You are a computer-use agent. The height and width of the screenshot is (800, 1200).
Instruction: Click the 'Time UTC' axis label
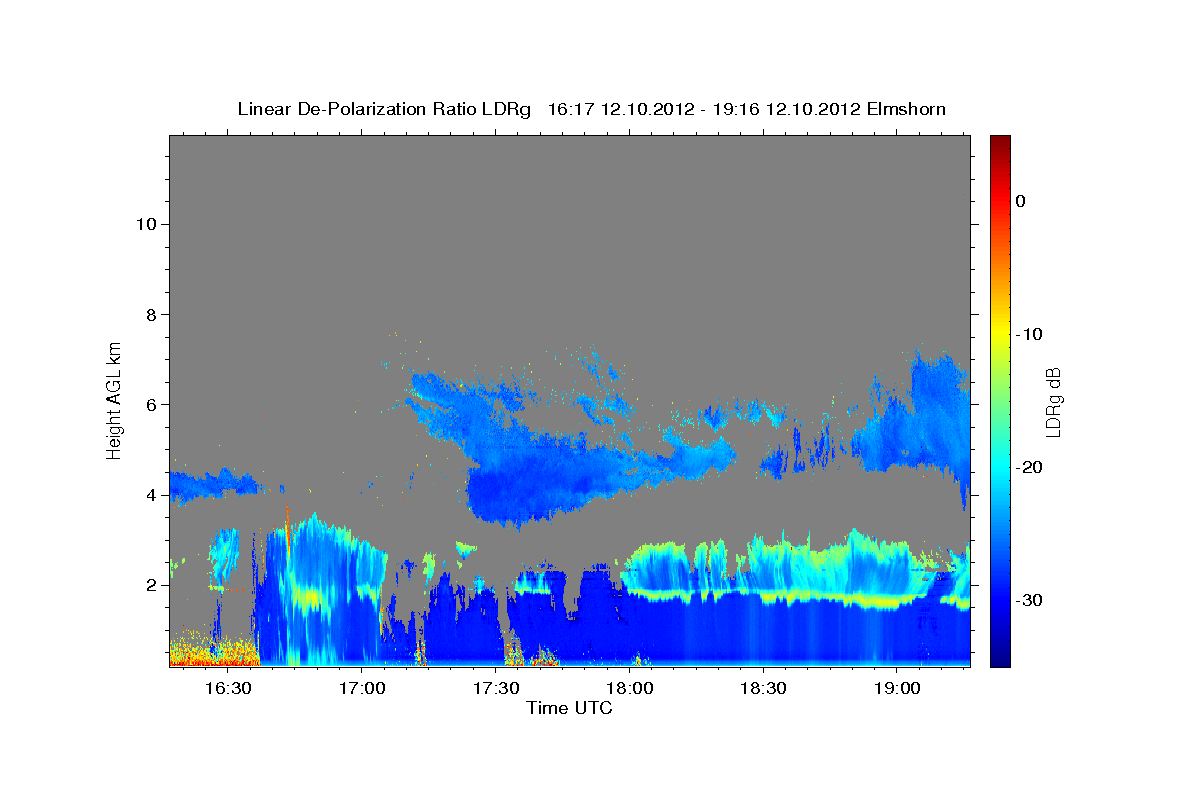569,708
